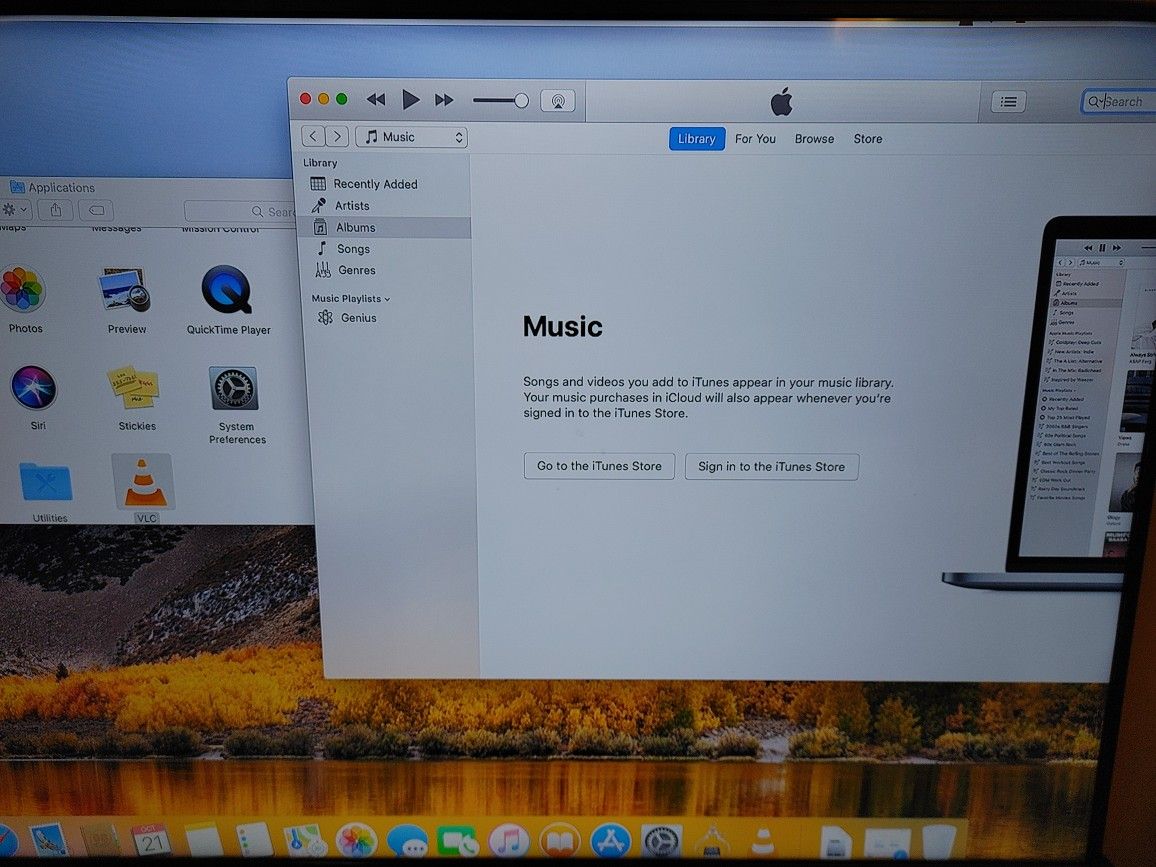The image size is (1156, 867).
Task: Click the Apple logo in iTunes header
Action: coord(781,102)
